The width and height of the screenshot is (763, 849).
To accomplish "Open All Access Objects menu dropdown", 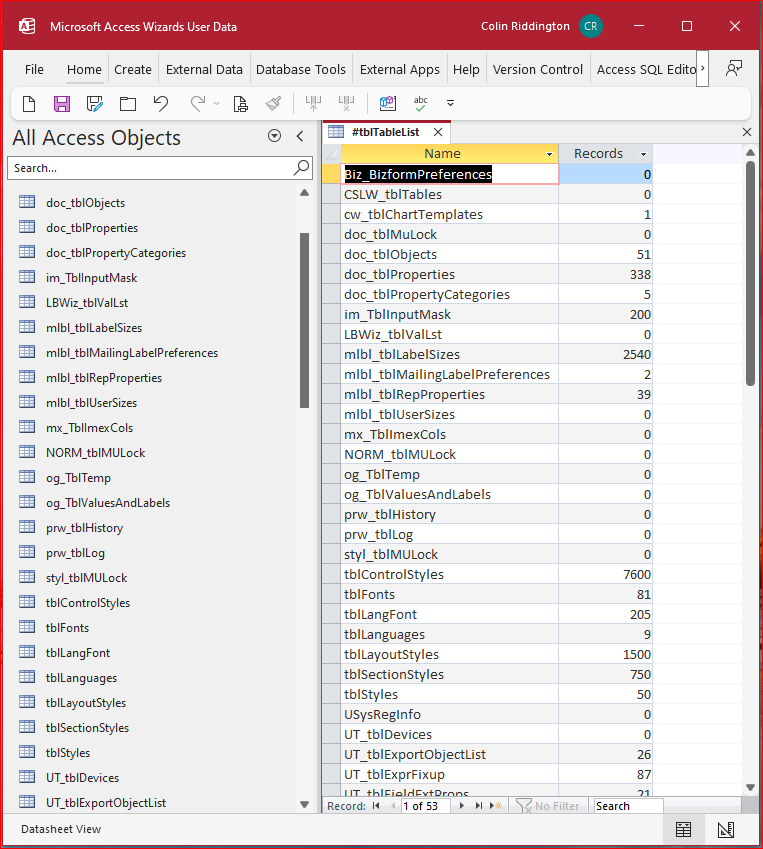I will (x=275, y=136).
